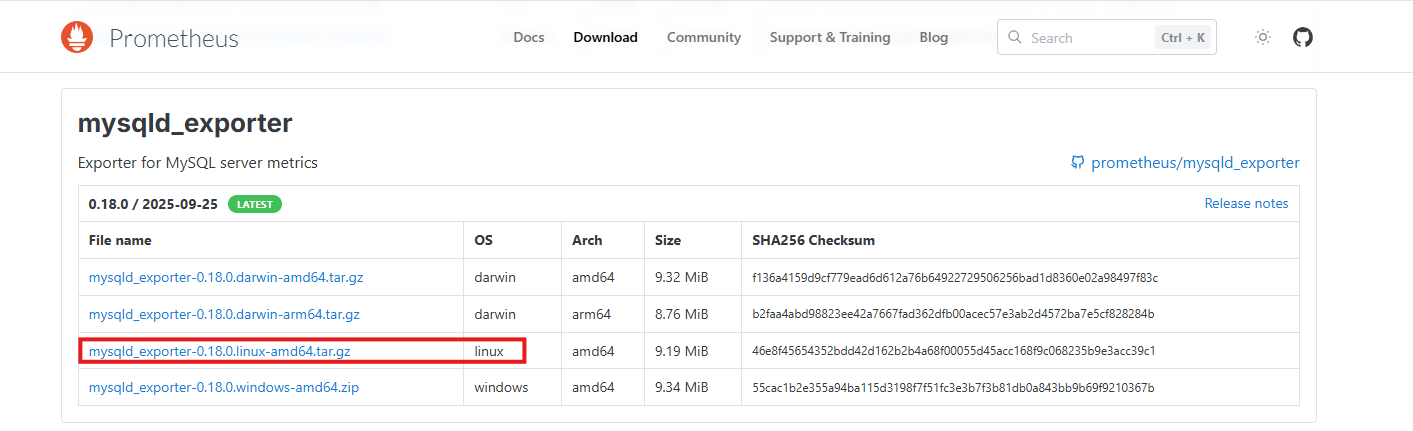Download mysqld_exporter-0.18.0.windows-amd64.zip

coord(223,387)
